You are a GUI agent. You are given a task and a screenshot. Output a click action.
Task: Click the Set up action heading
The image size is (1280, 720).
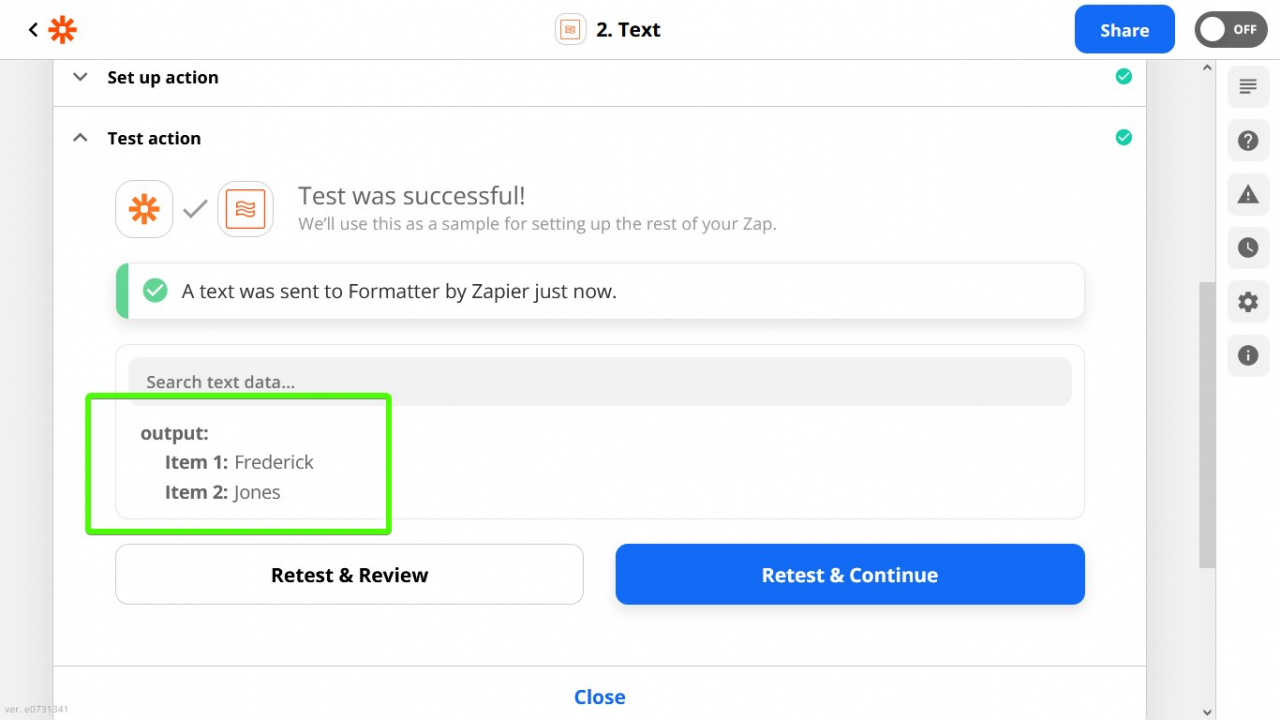coord(163,77)
